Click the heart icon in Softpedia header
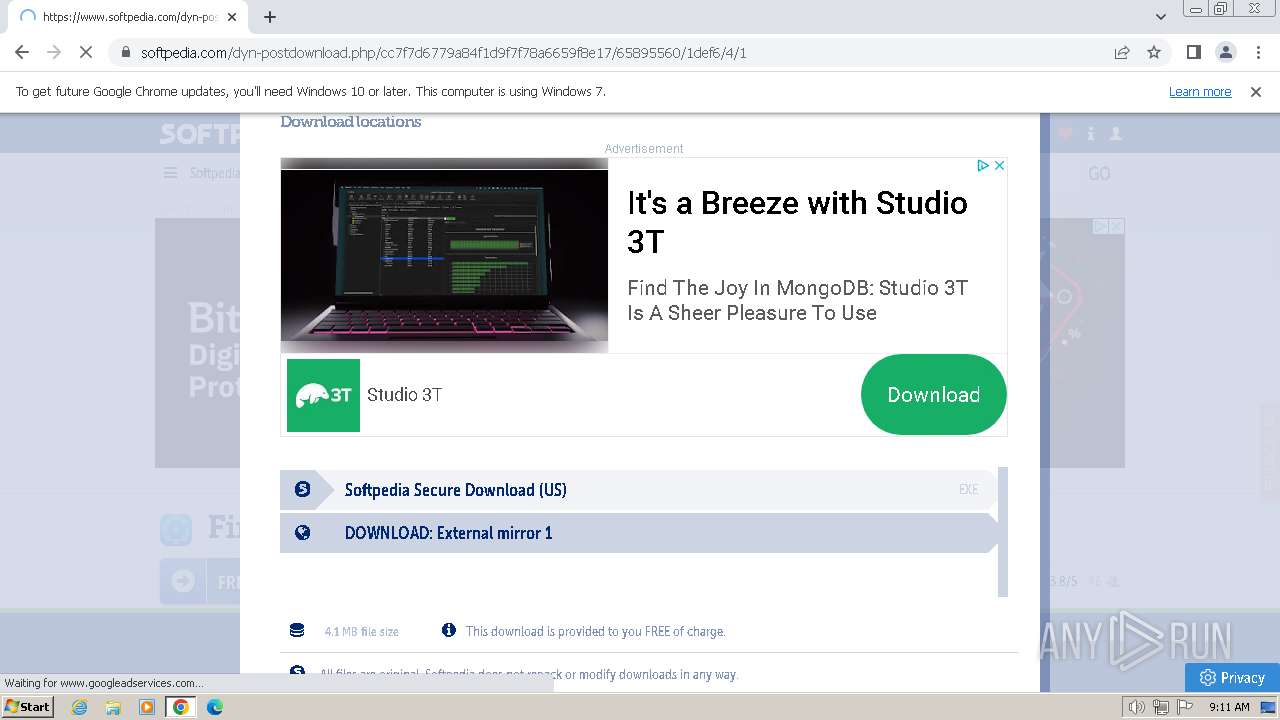The image size is (1280, 720). coord(1065,133)
